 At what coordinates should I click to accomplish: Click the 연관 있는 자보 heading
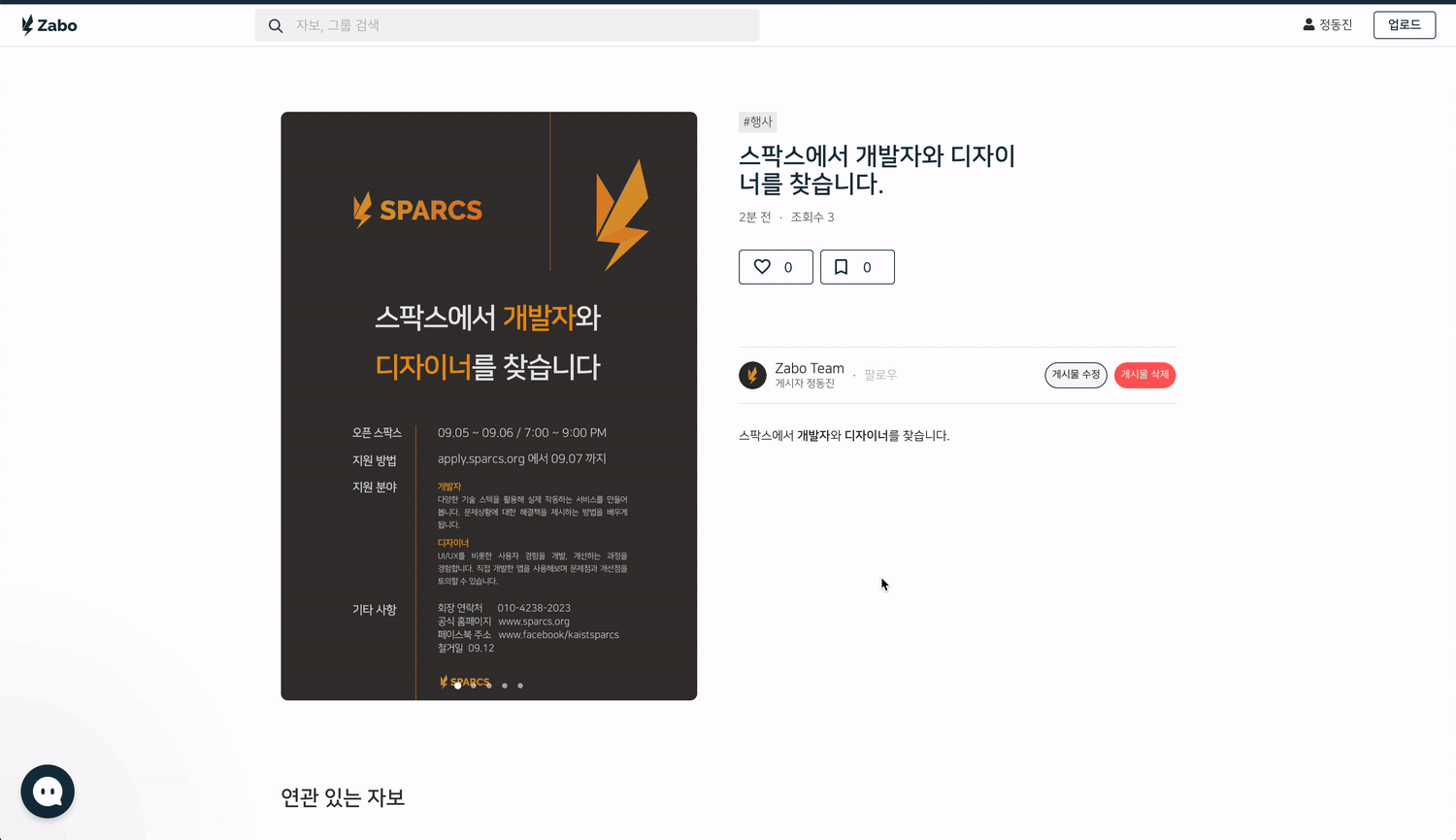343,797
